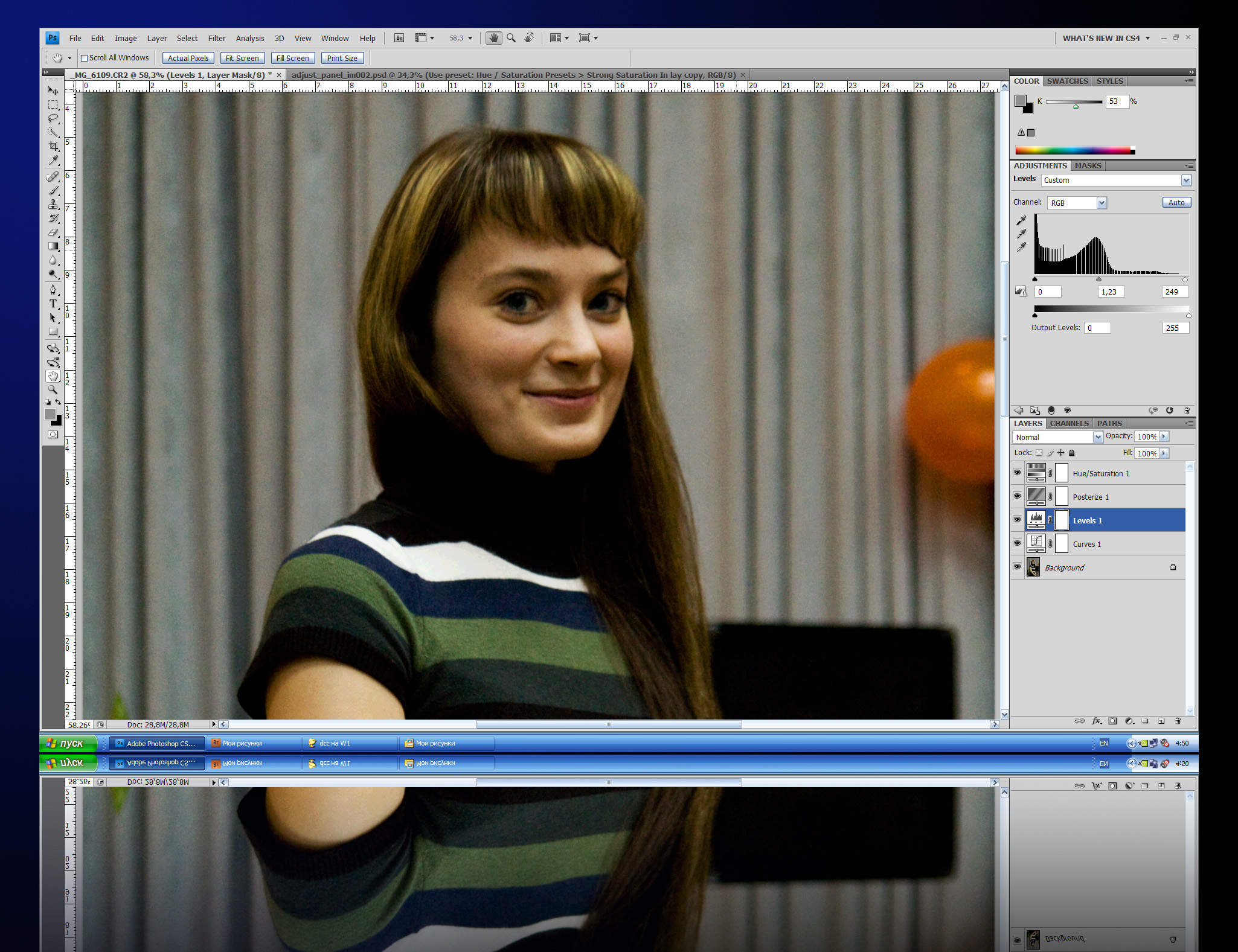Viewport: 1238px width, 952px height.
Task: Open the layer blend mode Normal dropdown
Action: pos(1097,437)
